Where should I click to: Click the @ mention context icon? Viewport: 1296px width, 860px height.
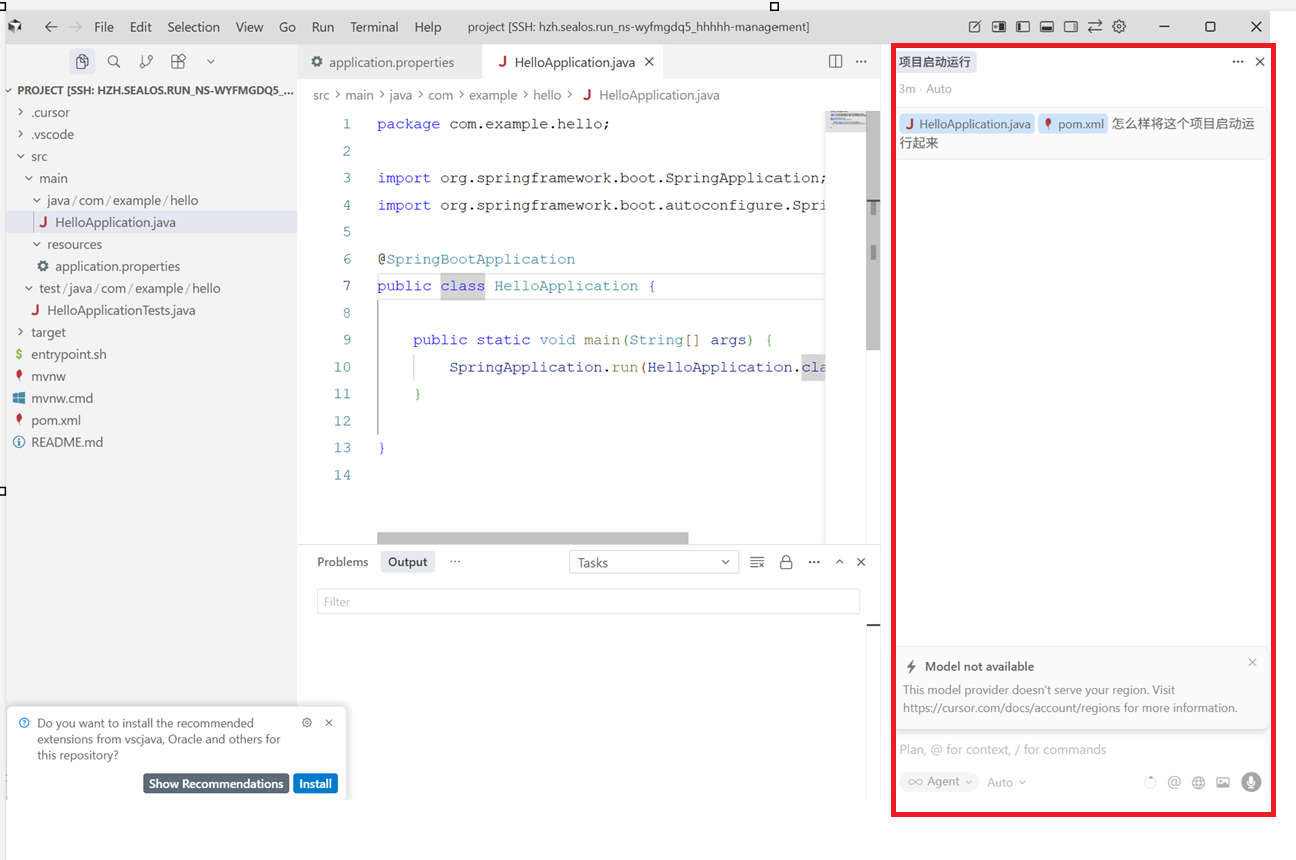coord(1175,783)
